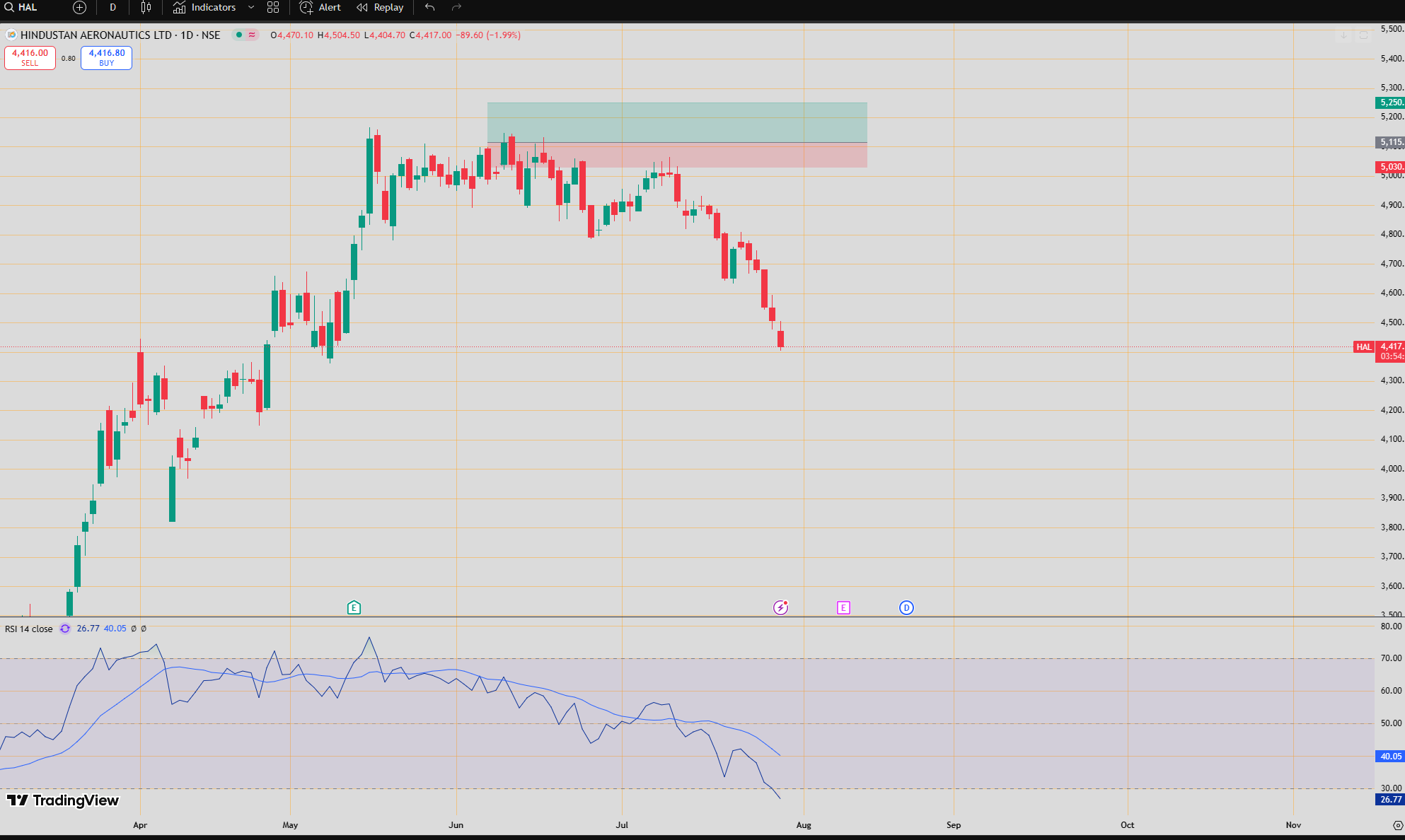Click the compare or add symbol plus icon
The width and height of the screenshot is (1405, 840).
(79, 8)
